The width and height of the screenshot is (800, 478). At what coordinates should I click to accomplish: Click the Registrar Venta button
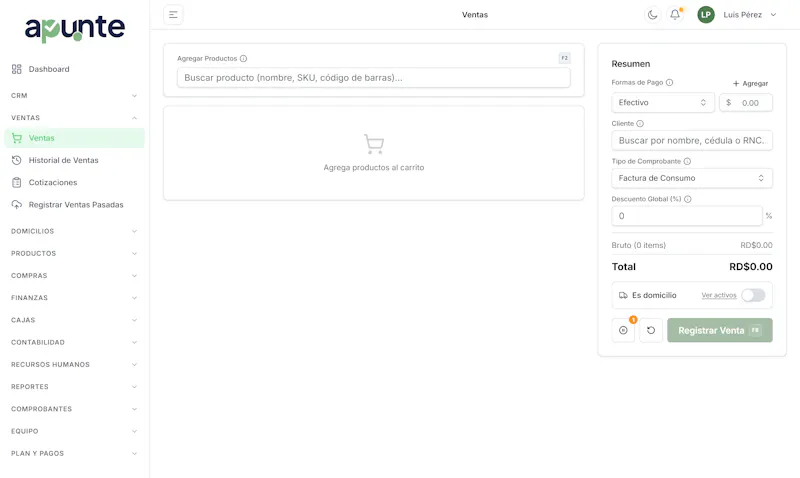click(x=720, y=331)
